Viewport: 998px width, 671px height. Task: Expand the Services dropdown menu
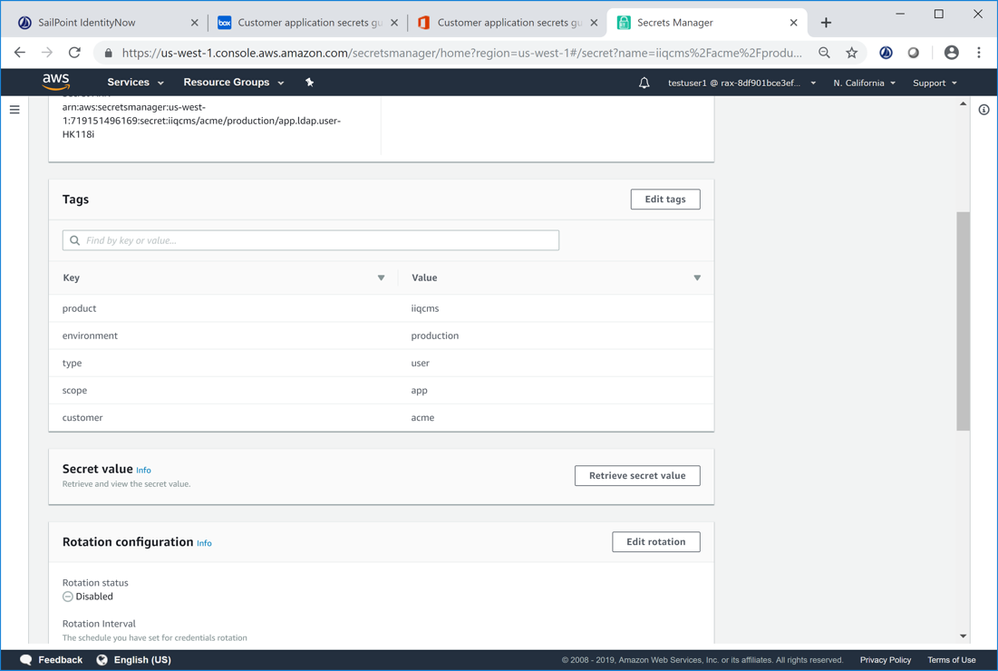pyautogui.click(x=135, y=82)
